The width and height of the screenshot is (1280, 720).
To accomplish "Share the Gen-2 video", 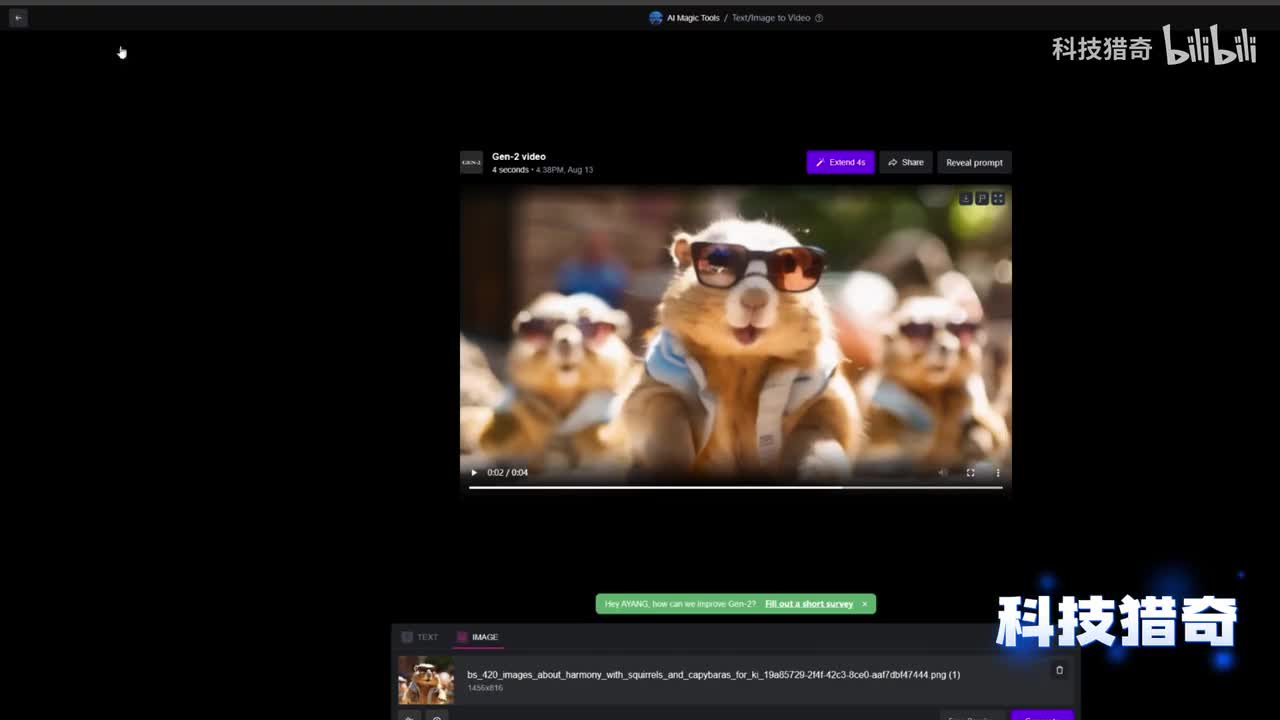I will point(905,162).
